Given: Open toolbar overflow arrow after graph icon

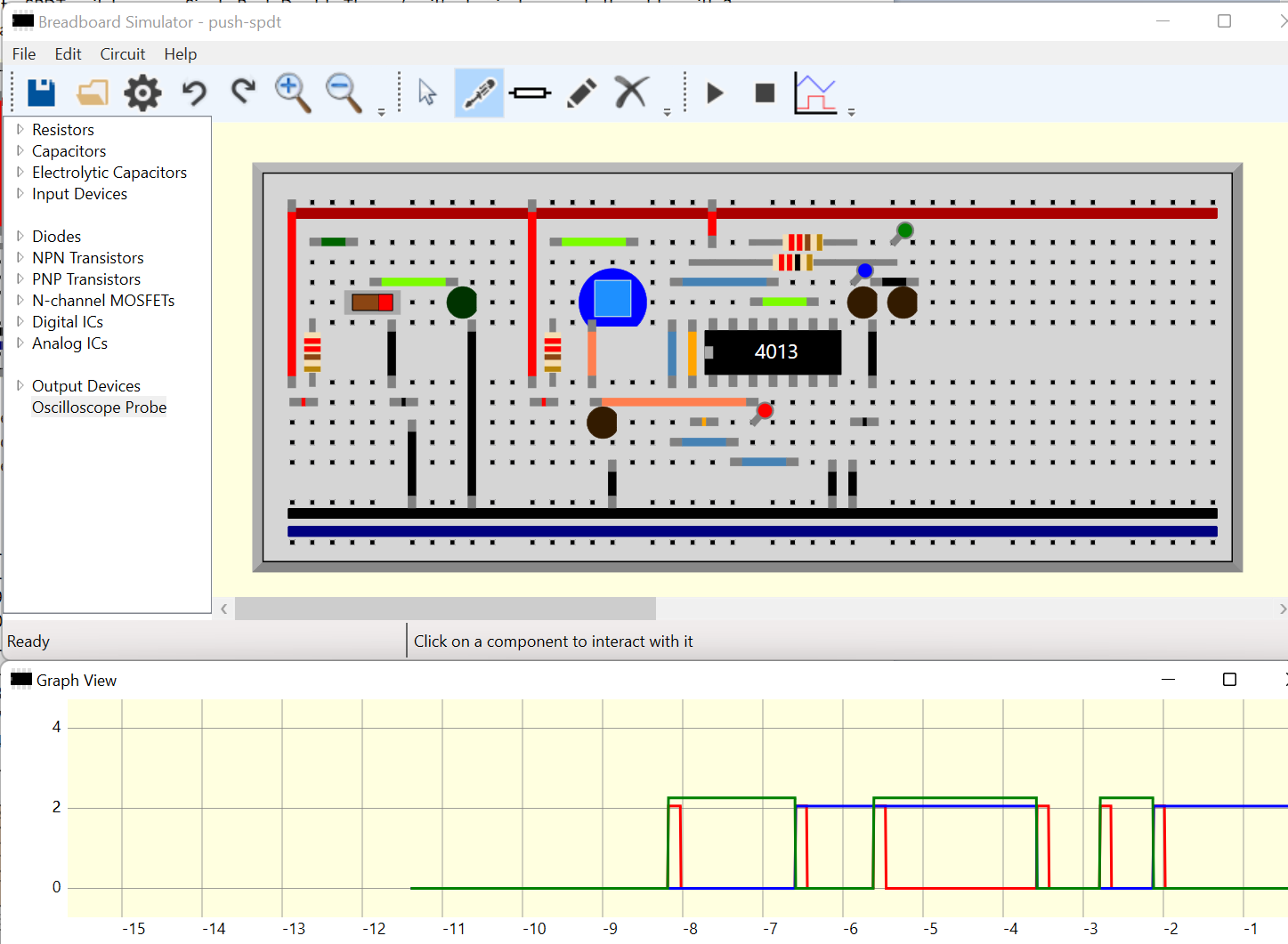Looking at the screenshot, I should 851,112.
